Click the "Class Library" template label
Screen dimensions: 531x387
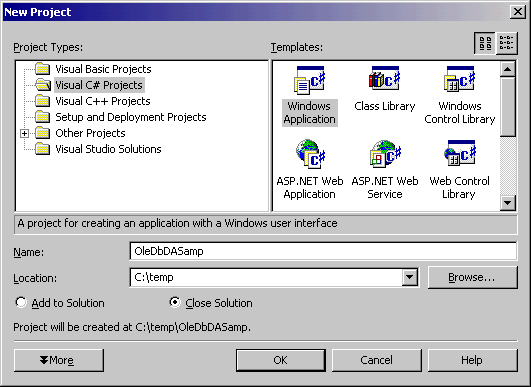point(385,106)
